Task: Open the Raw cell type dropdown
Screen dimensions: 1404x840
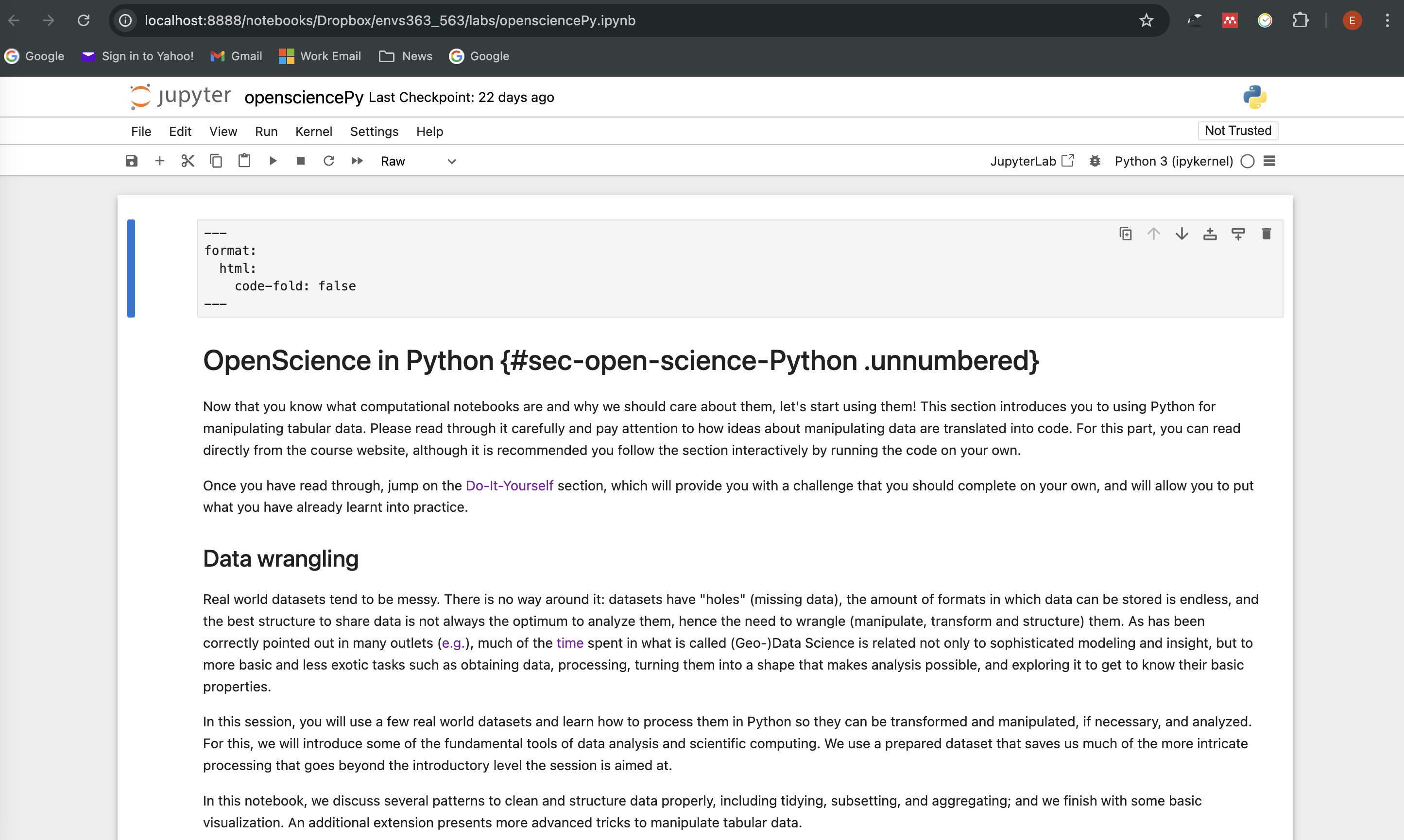Action: tap(418, 161)
